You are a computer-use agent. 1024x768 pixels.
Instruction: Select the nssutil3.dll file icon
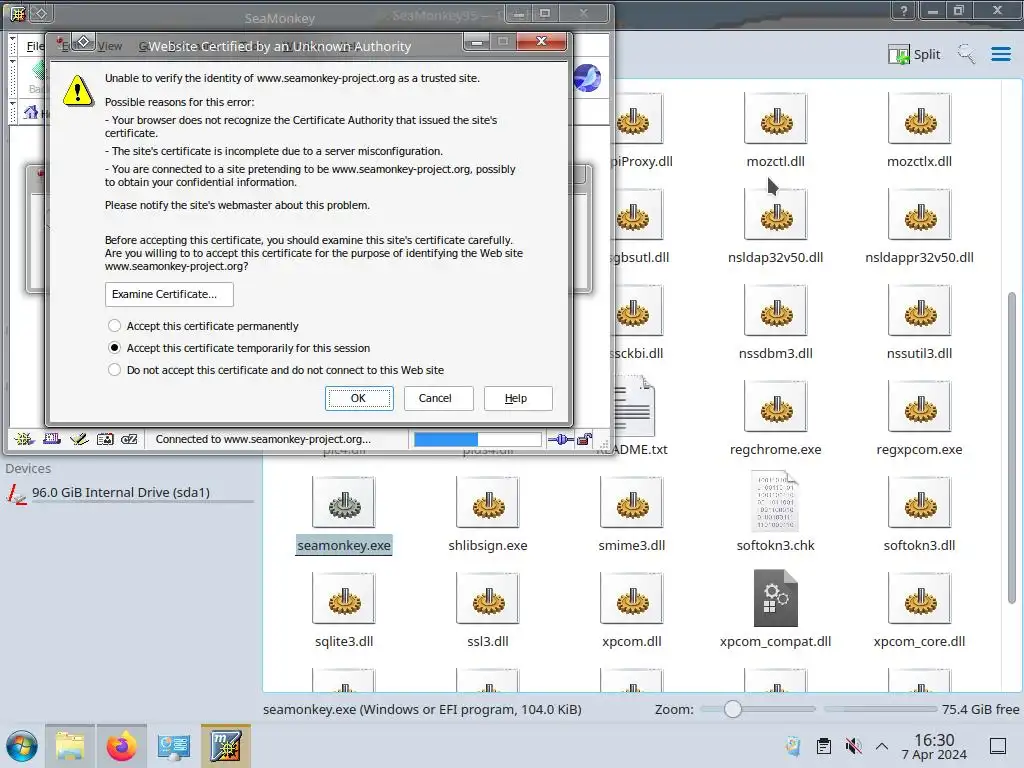click(920, 311)
